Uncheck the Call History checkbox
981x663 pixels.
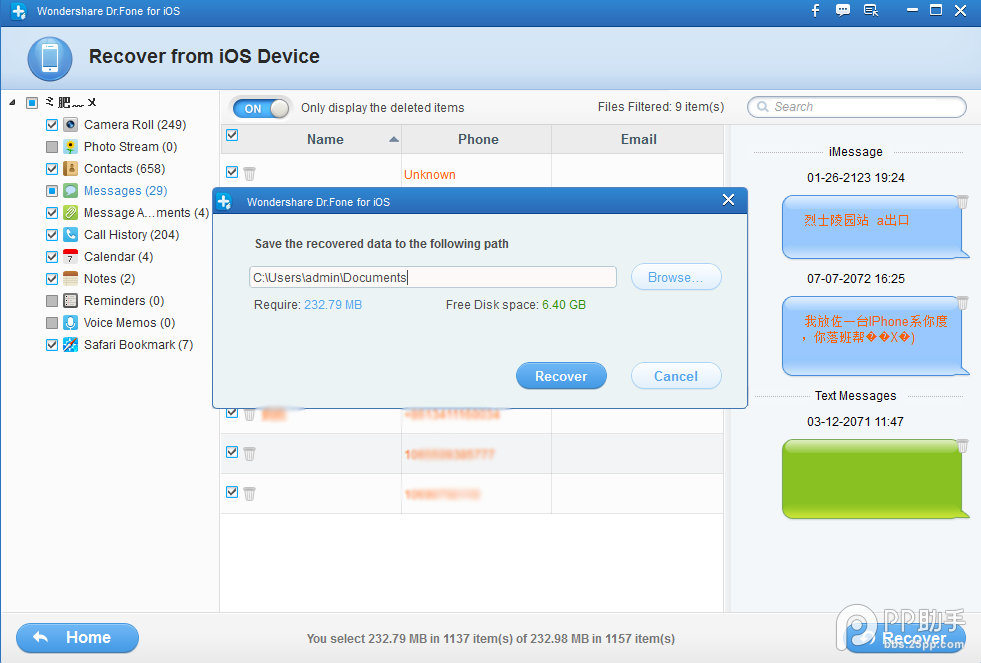52,235
